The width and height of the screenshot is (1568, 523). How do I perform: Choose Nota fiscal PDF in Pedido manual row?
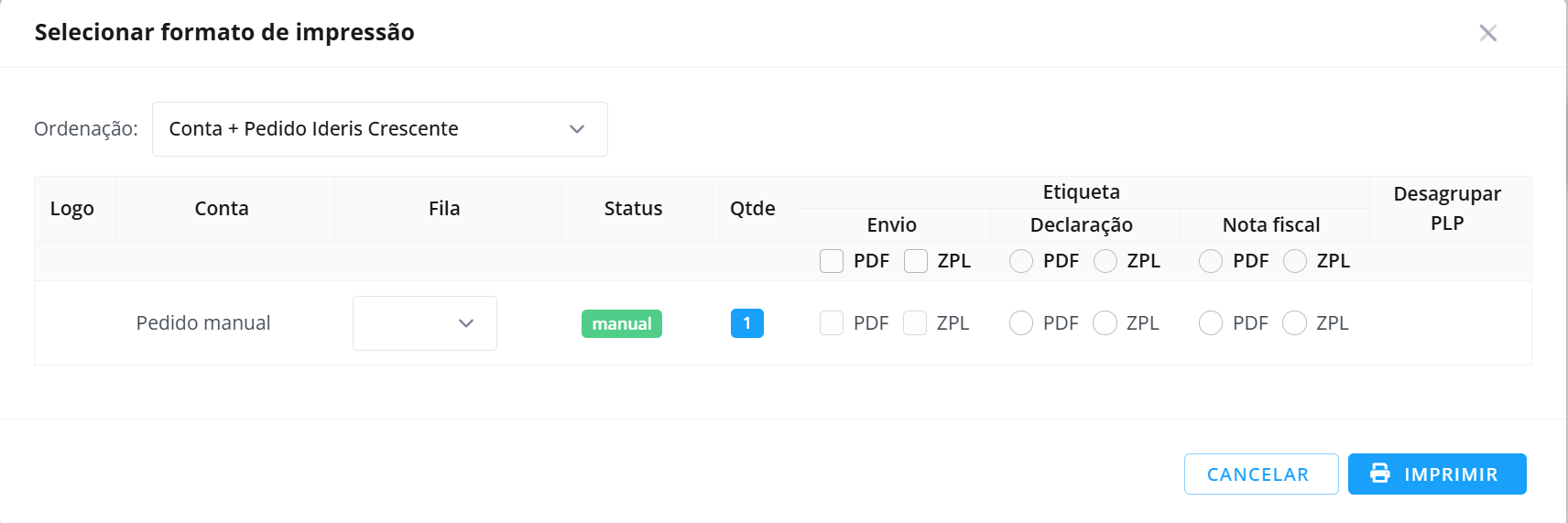1211,322
